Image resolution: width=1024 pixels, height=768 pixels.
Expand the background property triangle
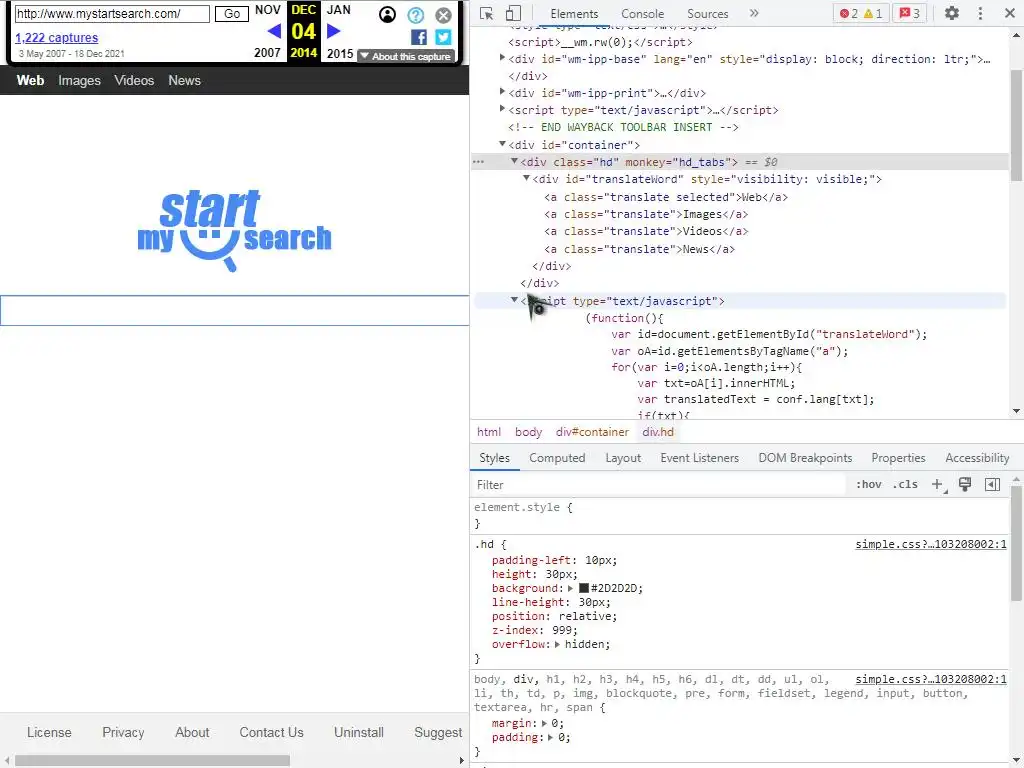[x=570, y=588]
